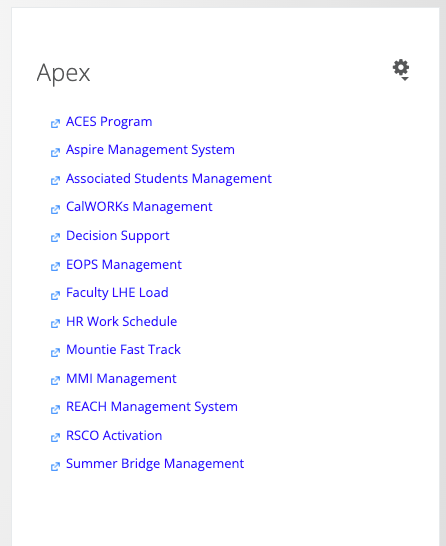
Task: Open the Decision Support link
Action: (x=118, y=236)
